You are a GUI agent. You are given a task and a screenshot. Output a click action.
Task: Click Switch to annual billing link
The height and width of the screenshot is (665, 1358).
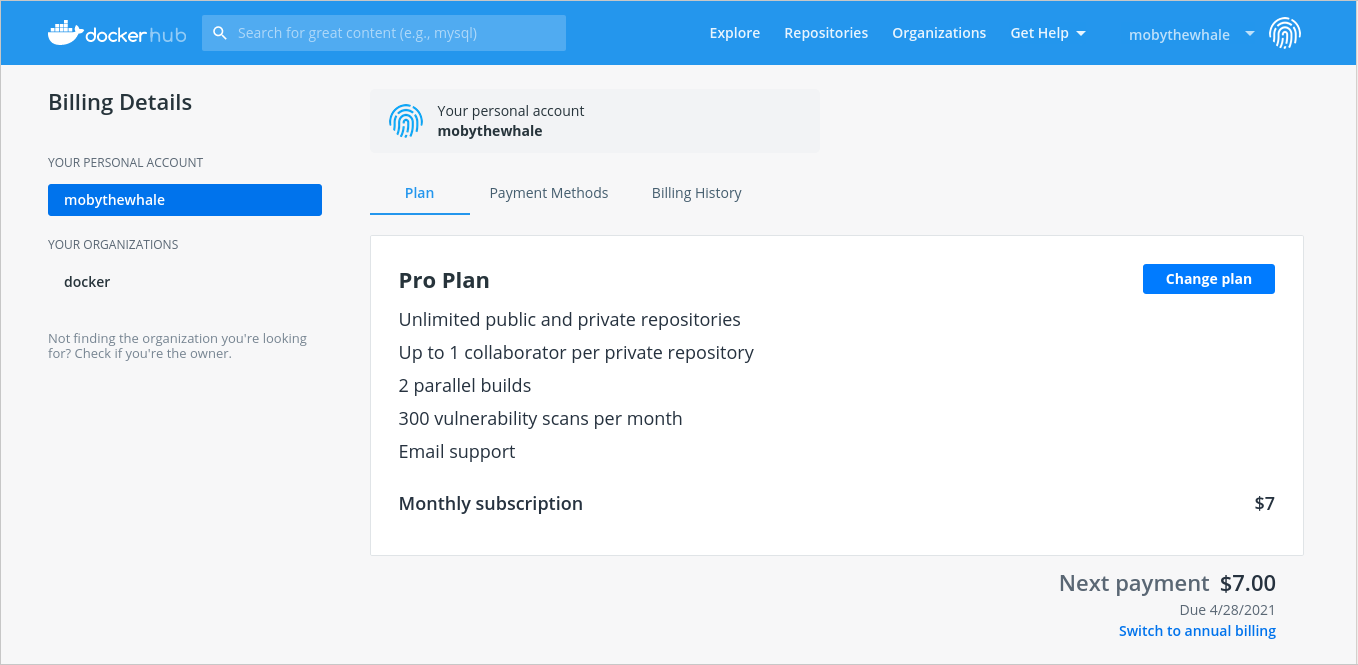coord(1197,631)
